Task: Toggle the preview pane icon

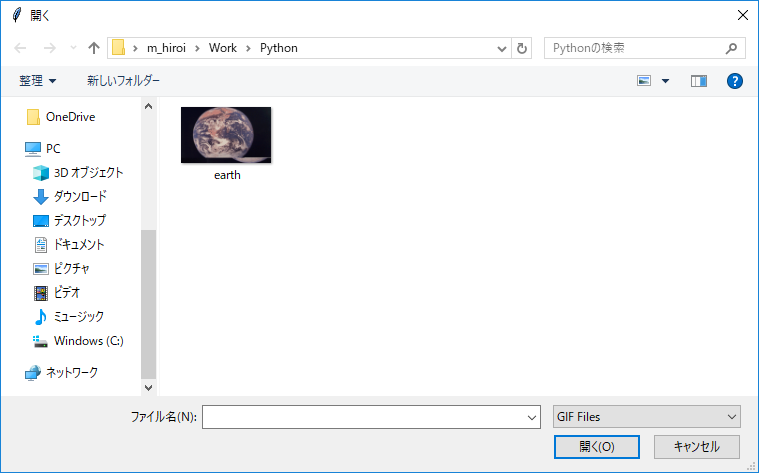Action: [699, 80]
